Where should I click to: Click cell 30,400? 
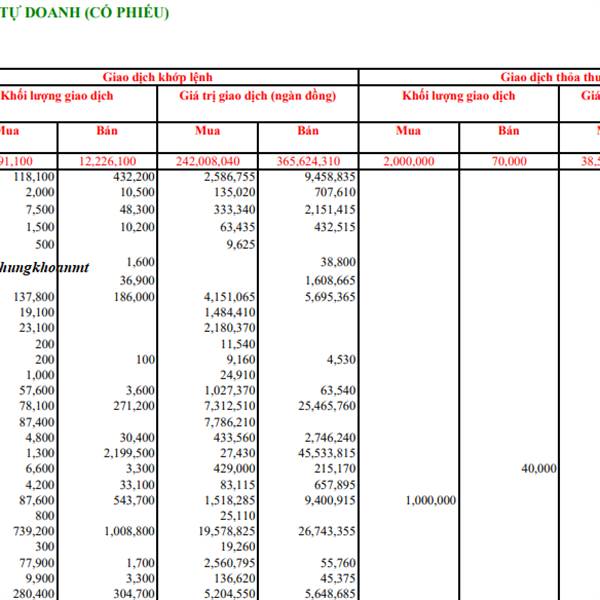coord(138,437)
